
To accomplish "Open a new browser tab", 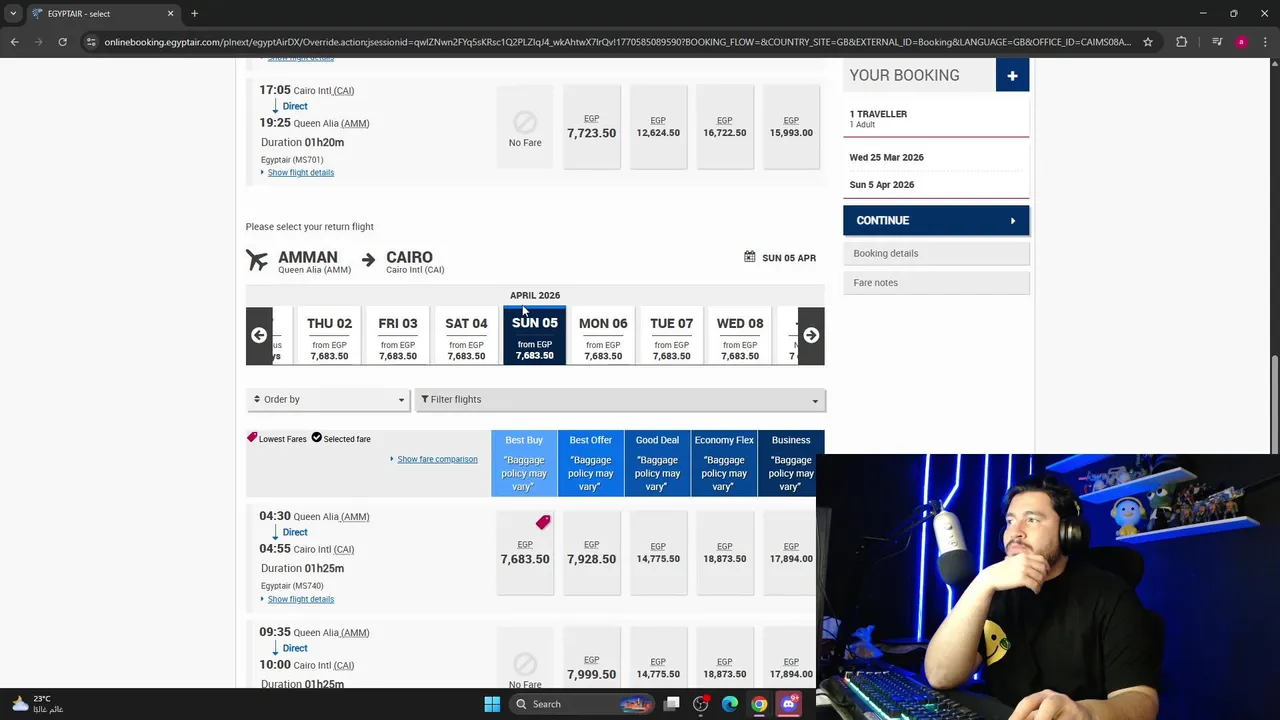I will click(x=194, y=14).
